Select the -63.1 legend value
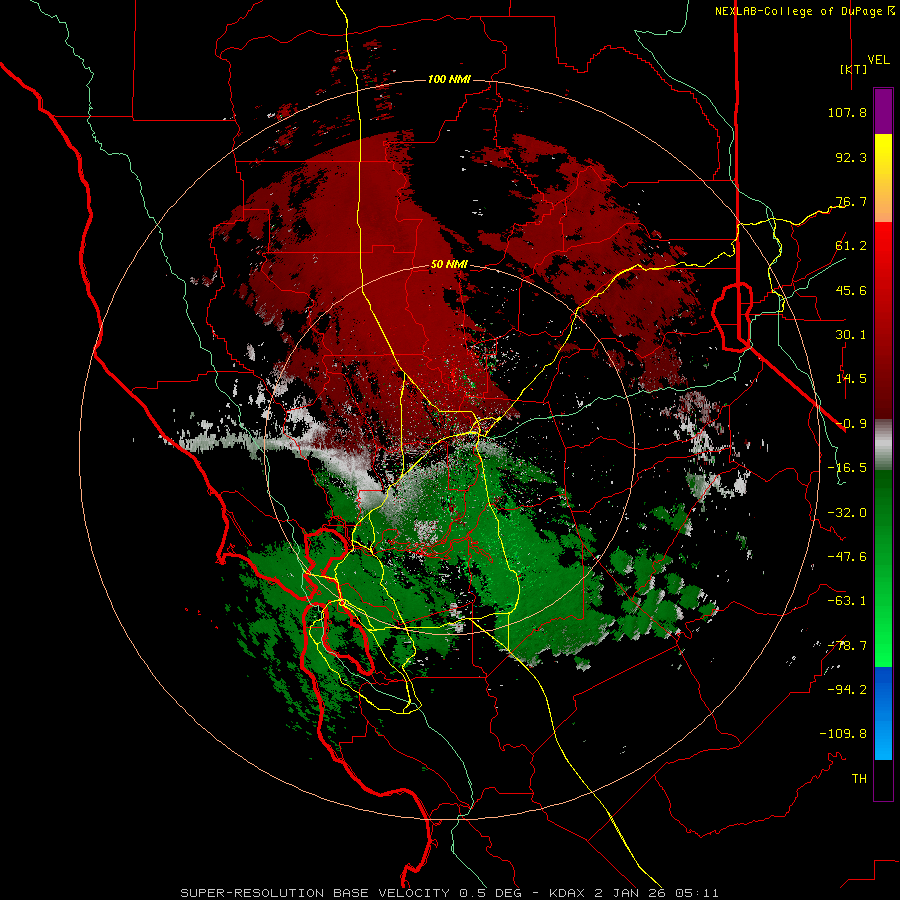The width and height of the screenshot is (900, 900). (x=847, y=601)
